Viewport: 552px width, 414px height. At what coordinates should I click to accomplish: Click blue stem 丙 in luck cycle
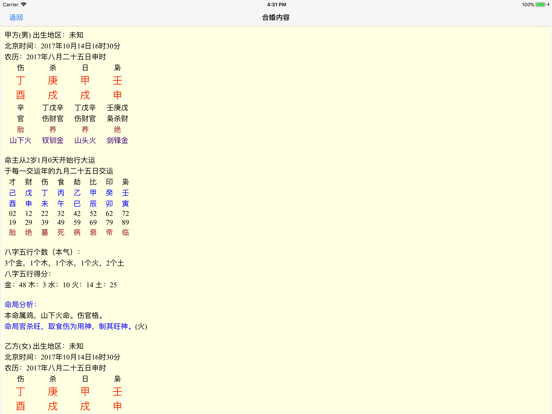(x=61, y=193)
